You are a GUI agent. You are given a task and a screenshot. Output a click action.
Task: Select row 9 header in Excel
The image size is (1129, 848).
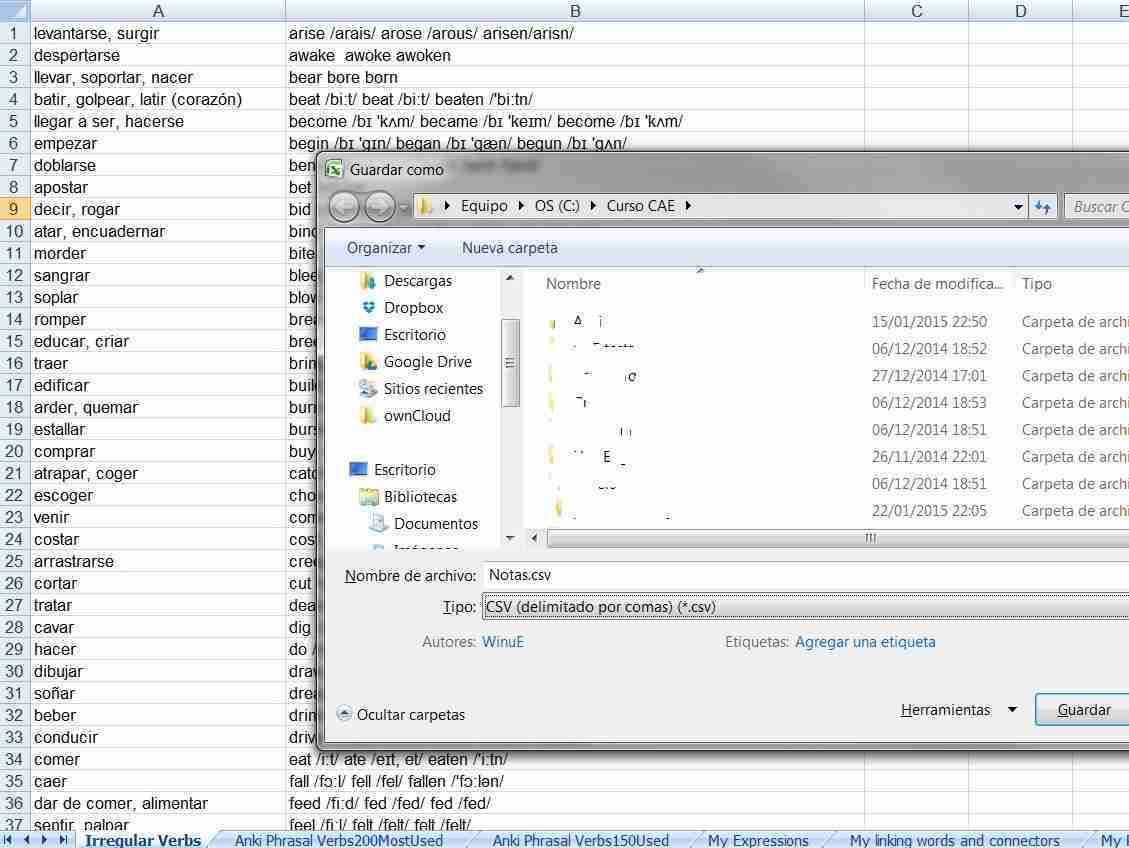(14, 209)
